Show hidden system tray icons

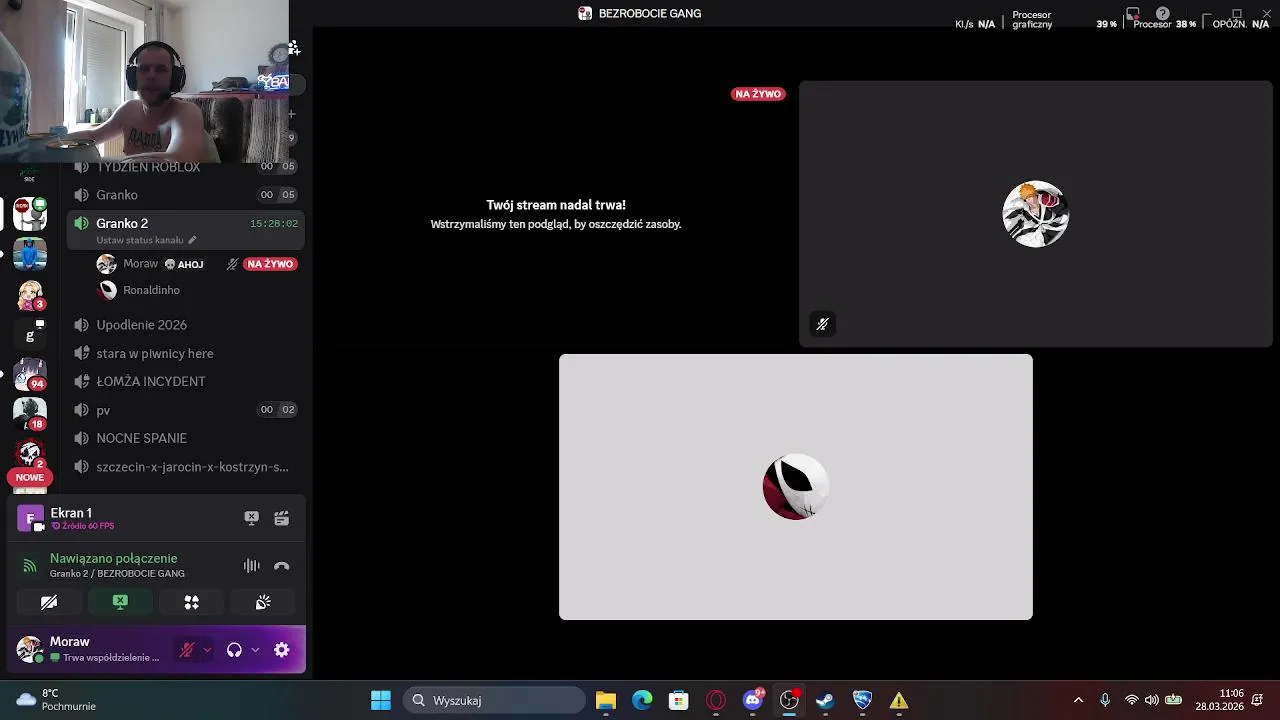[x=1078, y=700]
